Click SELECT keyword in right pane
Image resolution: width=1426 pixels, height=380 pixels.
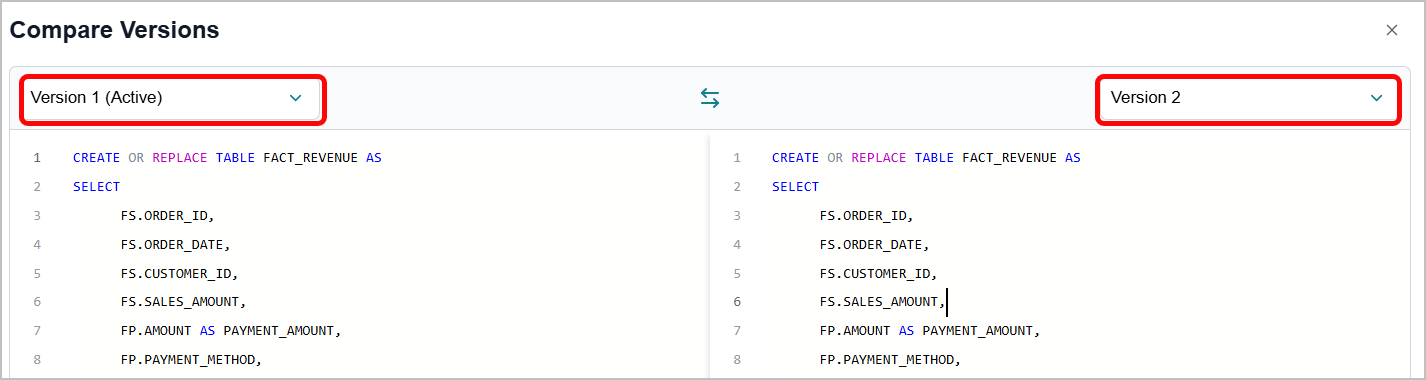(795, 187)
